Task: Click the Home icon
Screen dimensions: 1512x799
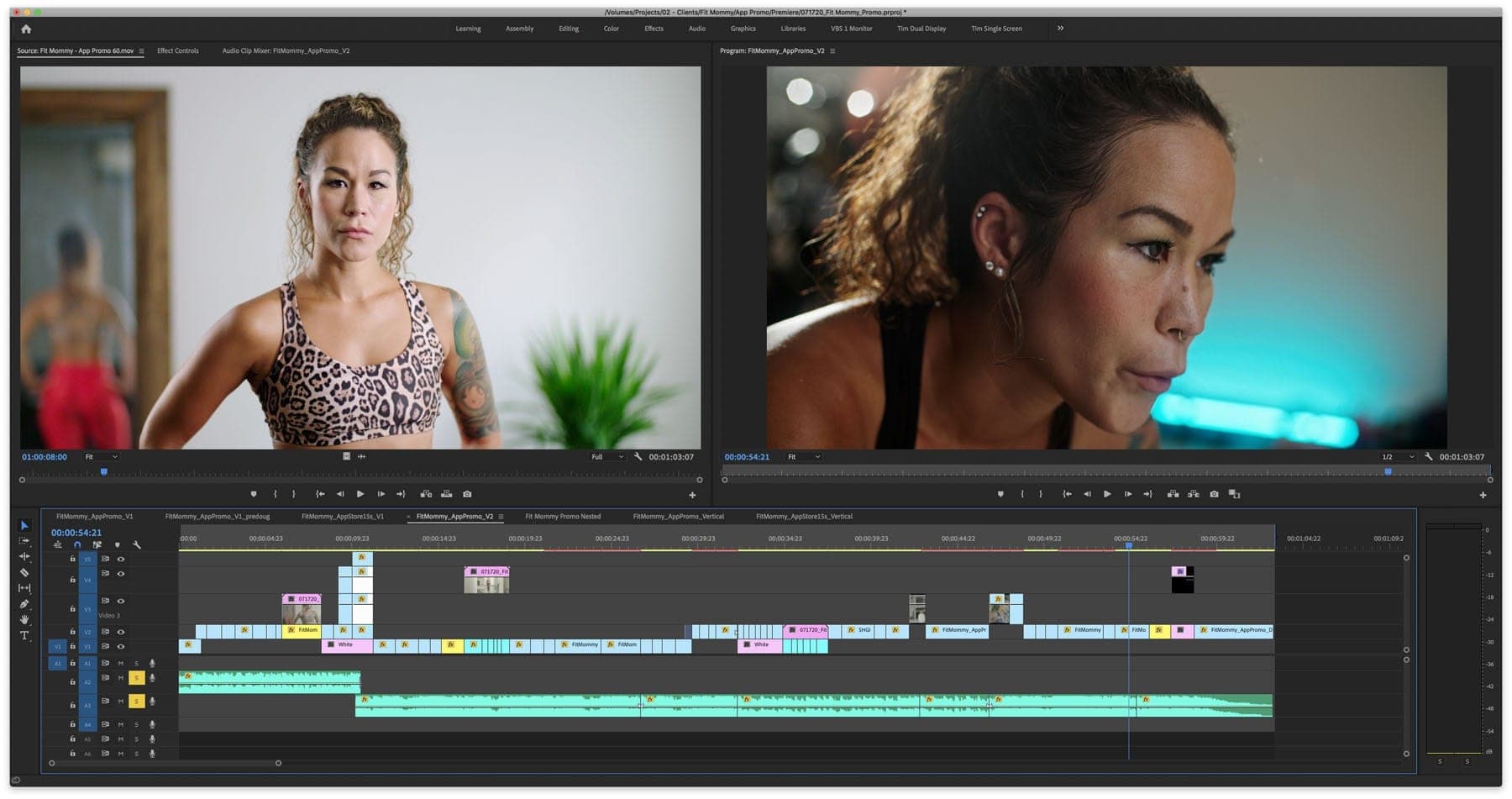Action: pos(26,29)
